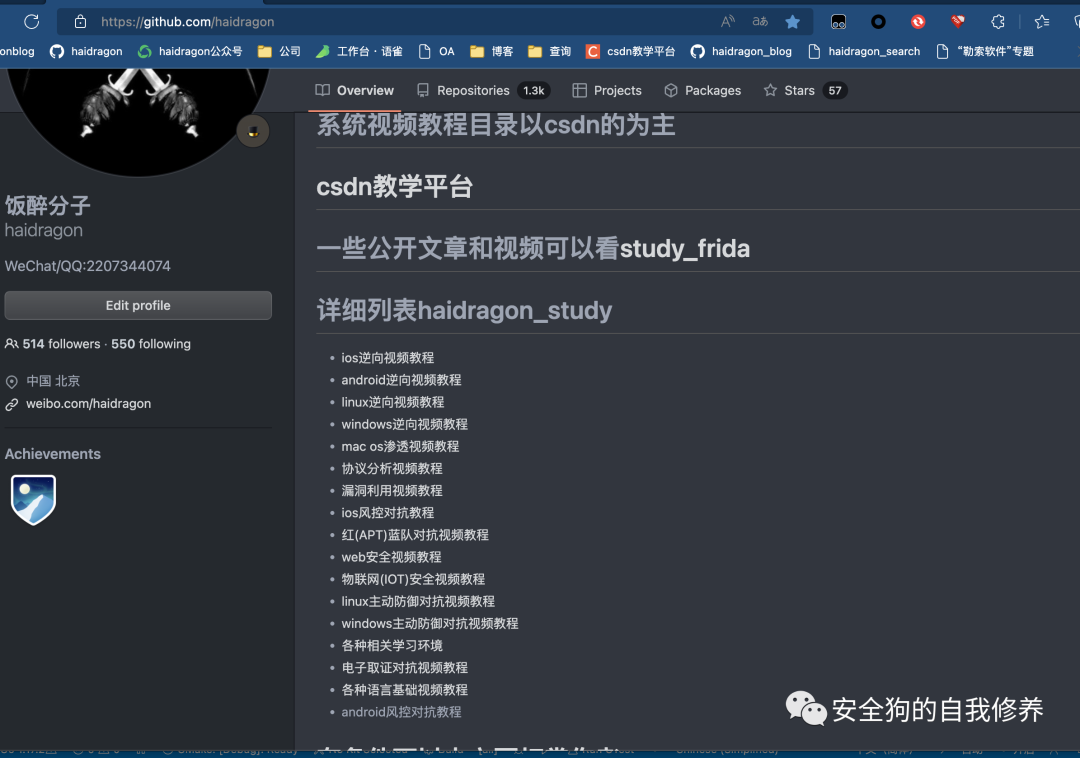Open the haidragon_blog bookmark

pyautogui.click(x=741, y=52)
